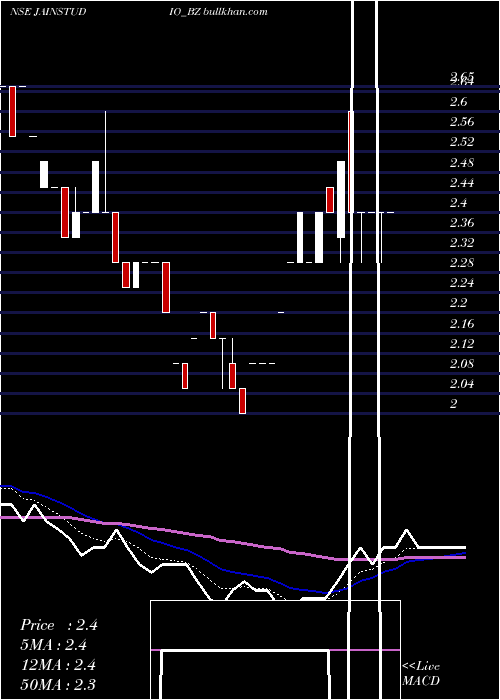Select the 2.16 price axis label
This screenshot has height=700, width=500.
coord(462,323)
